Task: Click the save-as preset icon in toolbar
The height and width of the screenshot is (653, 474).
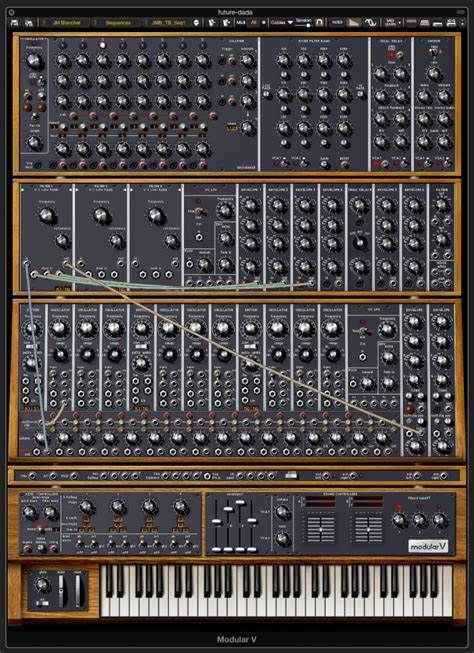Action: [x=29, y=22]
